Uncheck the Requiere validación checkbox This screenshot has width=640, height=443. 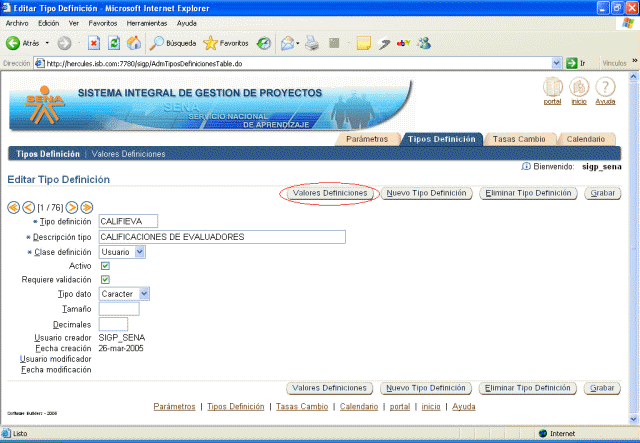[105, 280]
